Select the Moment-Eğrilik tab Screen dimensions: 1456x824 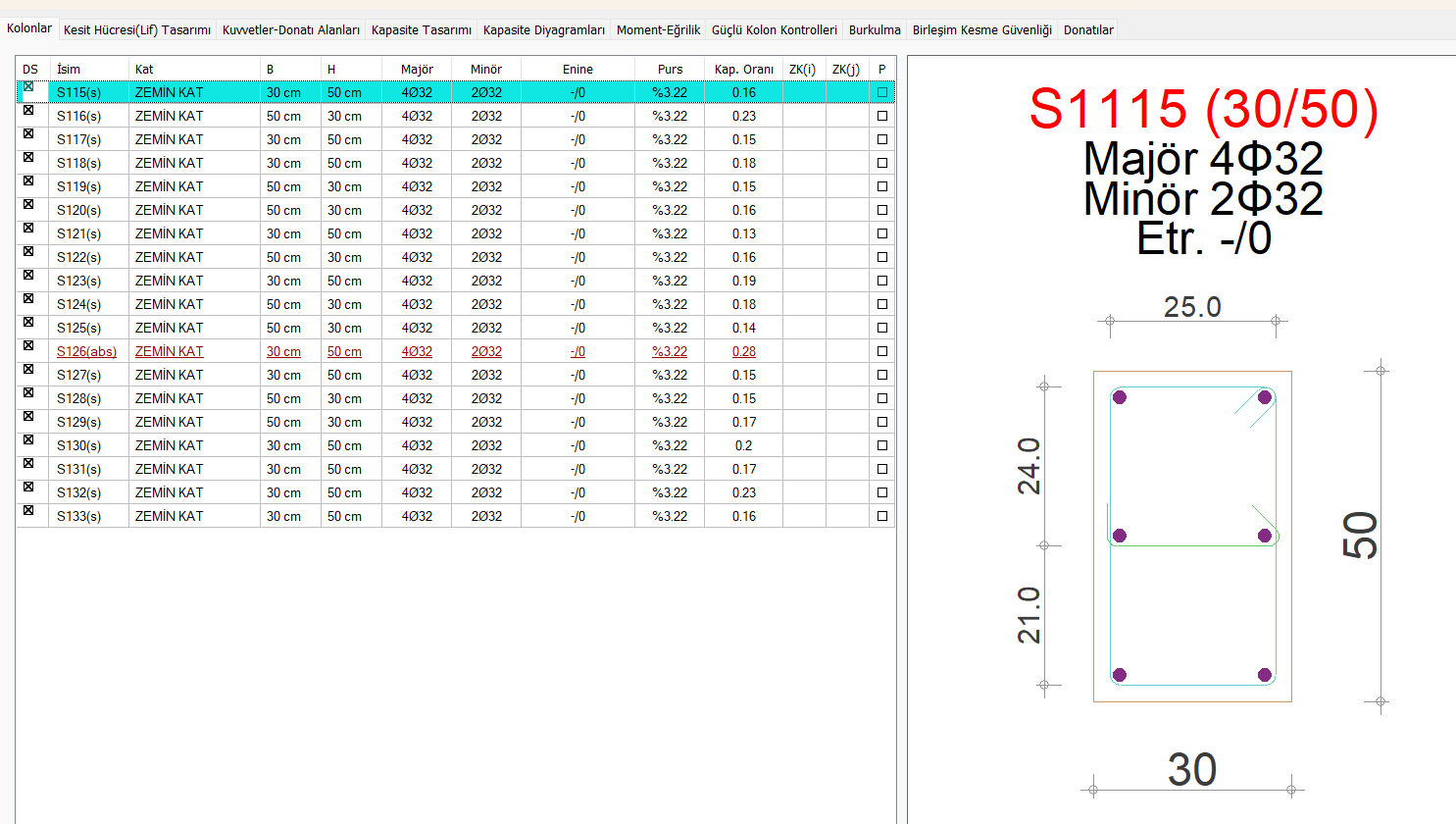(x=658, y=30)
